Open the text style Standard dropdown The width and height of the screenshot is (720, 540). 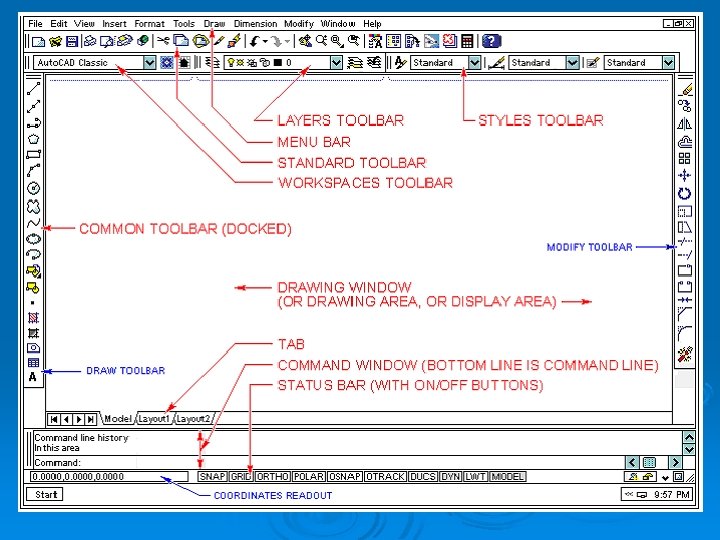click(475, 62)
